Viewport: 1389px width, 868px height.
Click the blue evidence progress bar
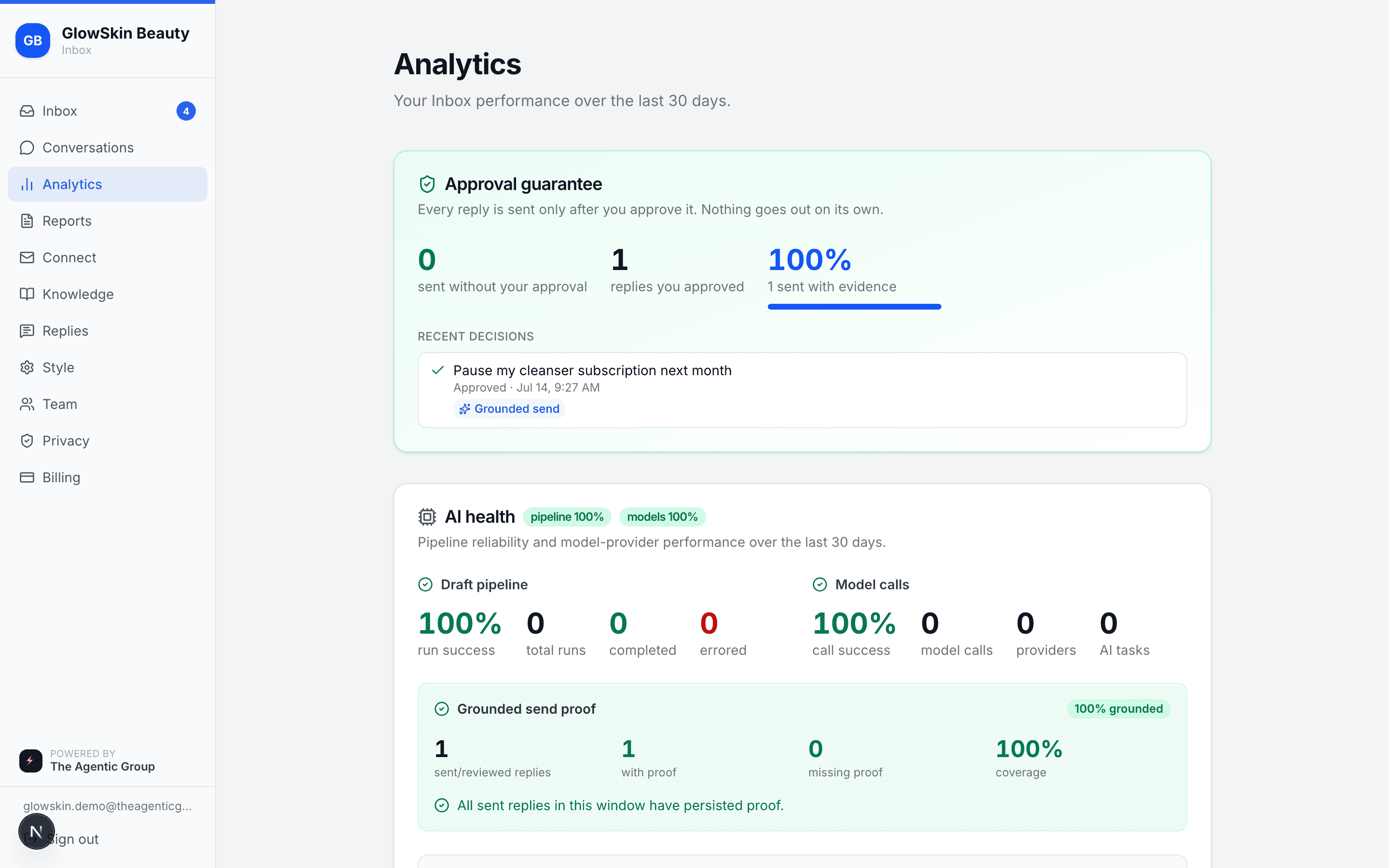pyautogui.click(x=854, y=307)
